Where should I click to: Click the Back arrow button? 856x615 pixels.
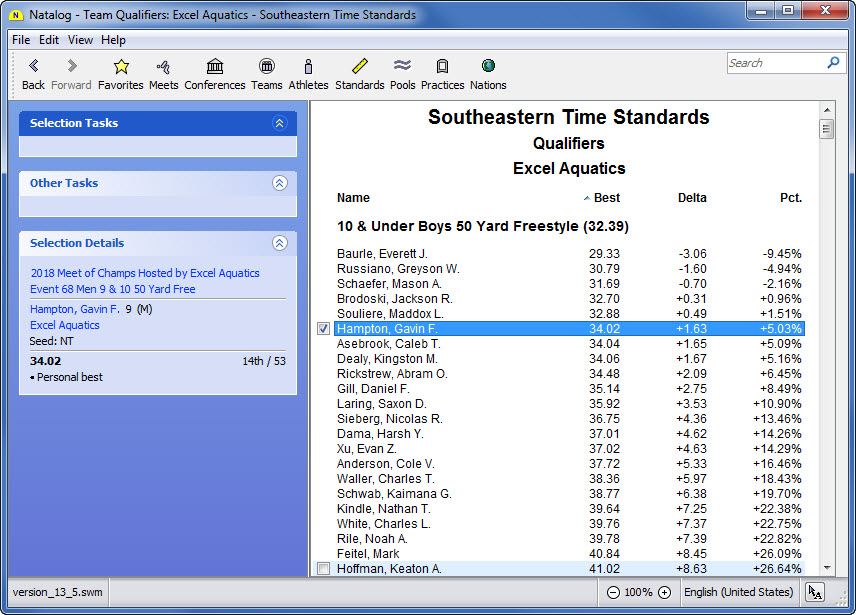coord(33,67)
